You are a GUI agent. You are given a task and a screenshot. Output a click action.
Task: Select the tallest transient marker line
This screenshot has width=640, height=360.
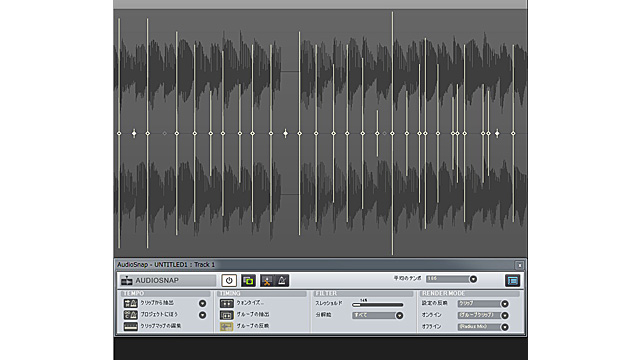pyautogui.click(x=393, y=133)
